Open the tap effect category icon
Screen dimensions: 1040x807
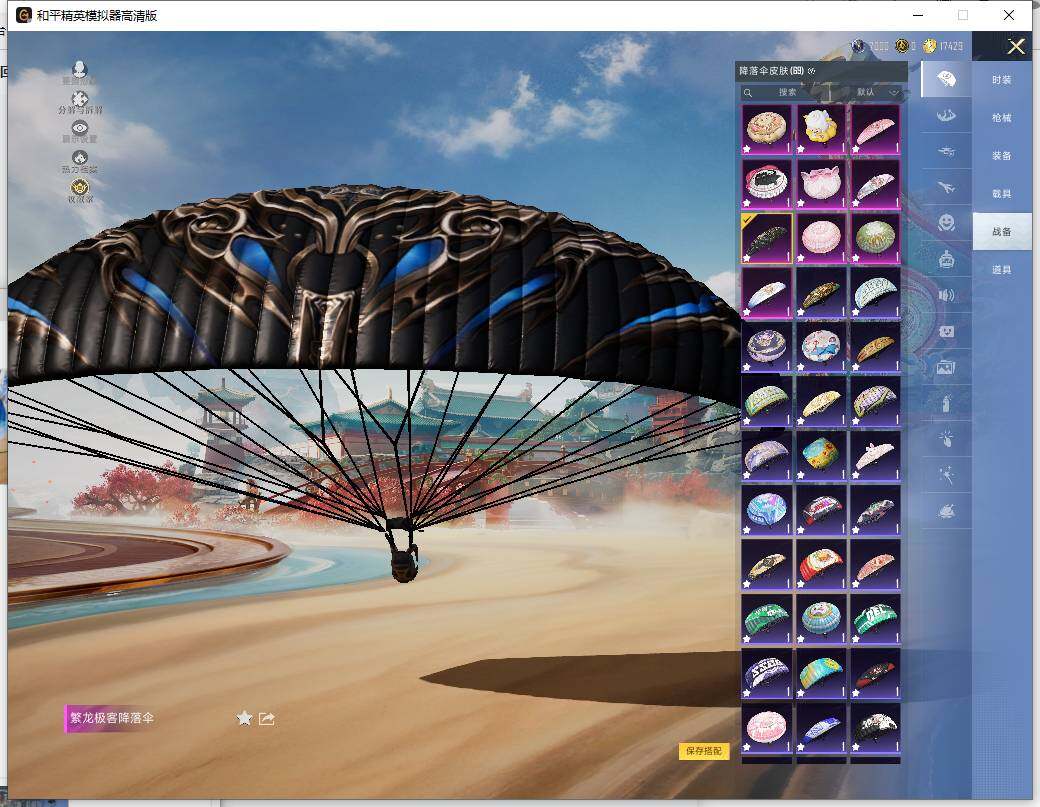946,438
